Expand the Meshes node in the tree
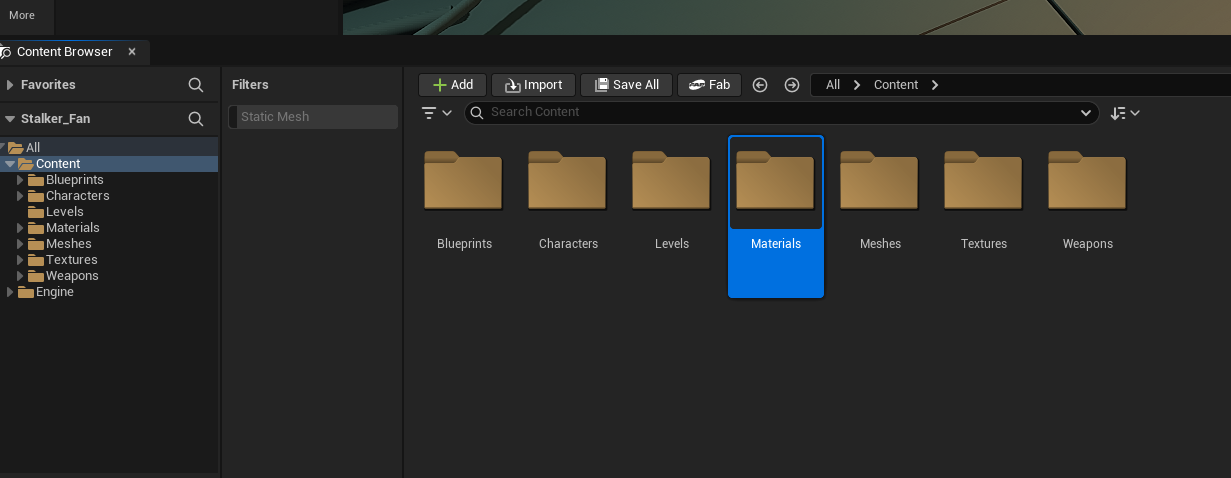Screen dimensions: 1231x478 point(20,244)
